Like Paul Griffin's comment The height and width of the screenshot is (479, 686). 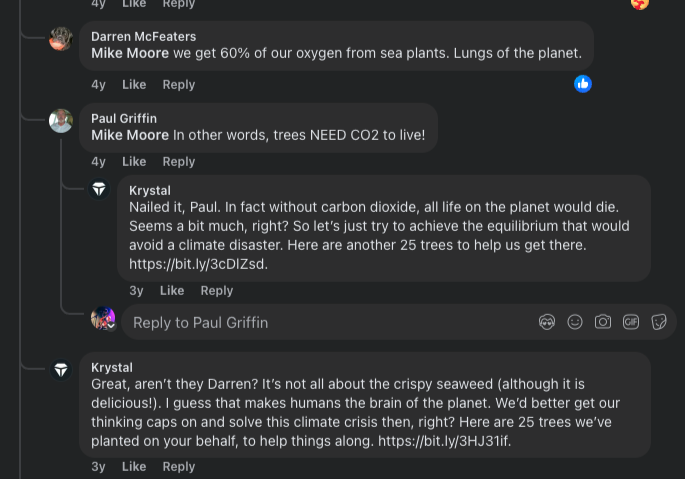(x=134, y=162)
